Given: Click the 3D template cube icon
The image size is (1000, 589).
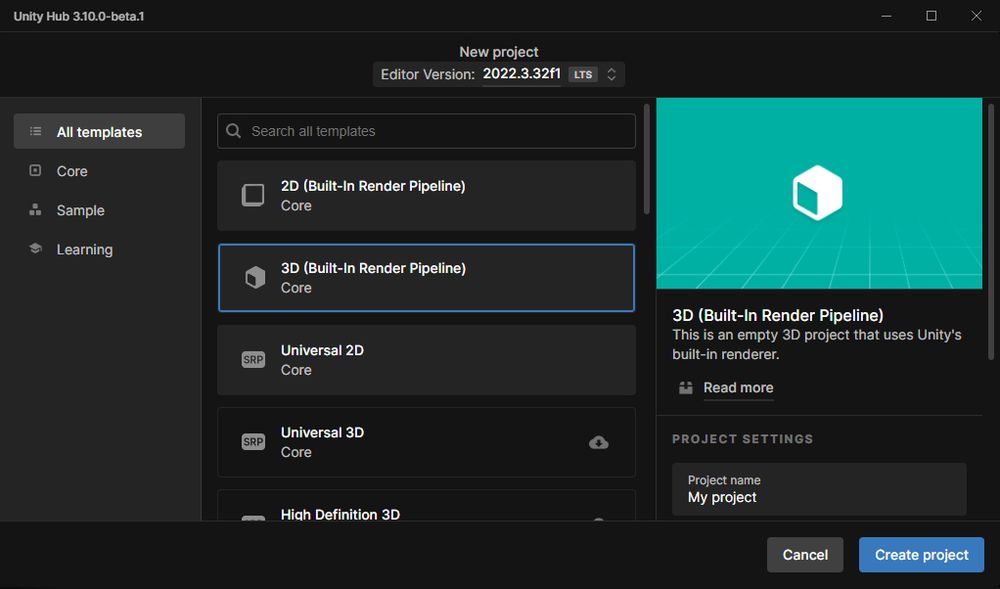Looking at the screenshot, I should pos(255,277).
